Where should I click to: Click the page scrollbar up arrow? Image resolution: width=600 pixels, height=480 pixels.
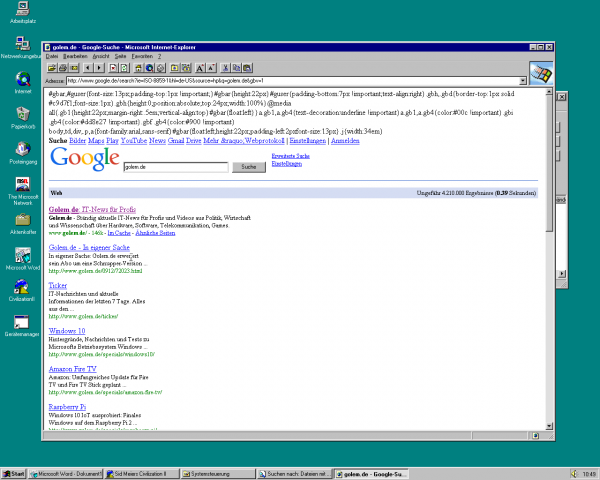tap(549, 92)
